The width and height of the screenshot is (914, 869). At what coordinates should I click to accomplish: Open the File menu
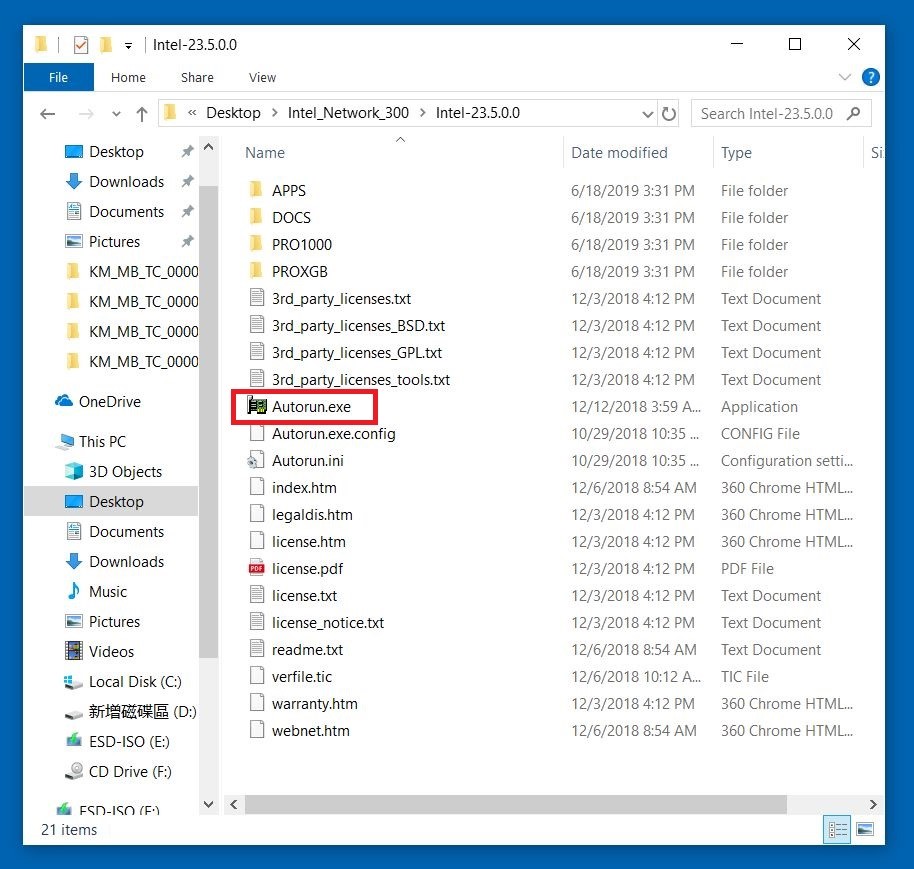pyautogui.click(x=58, y=77)
